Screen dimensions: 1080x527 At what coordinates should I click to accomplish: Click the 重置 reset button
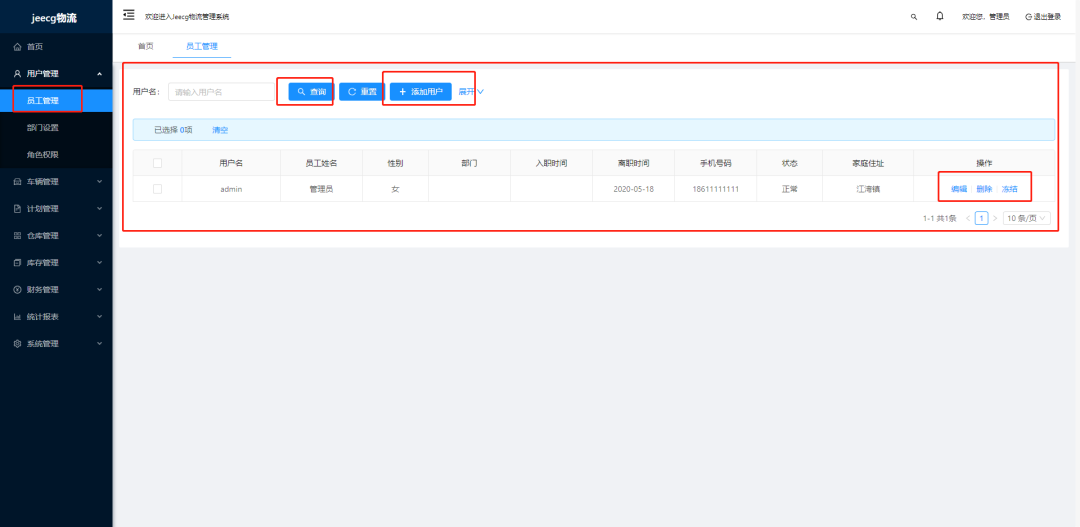(362, 92)
